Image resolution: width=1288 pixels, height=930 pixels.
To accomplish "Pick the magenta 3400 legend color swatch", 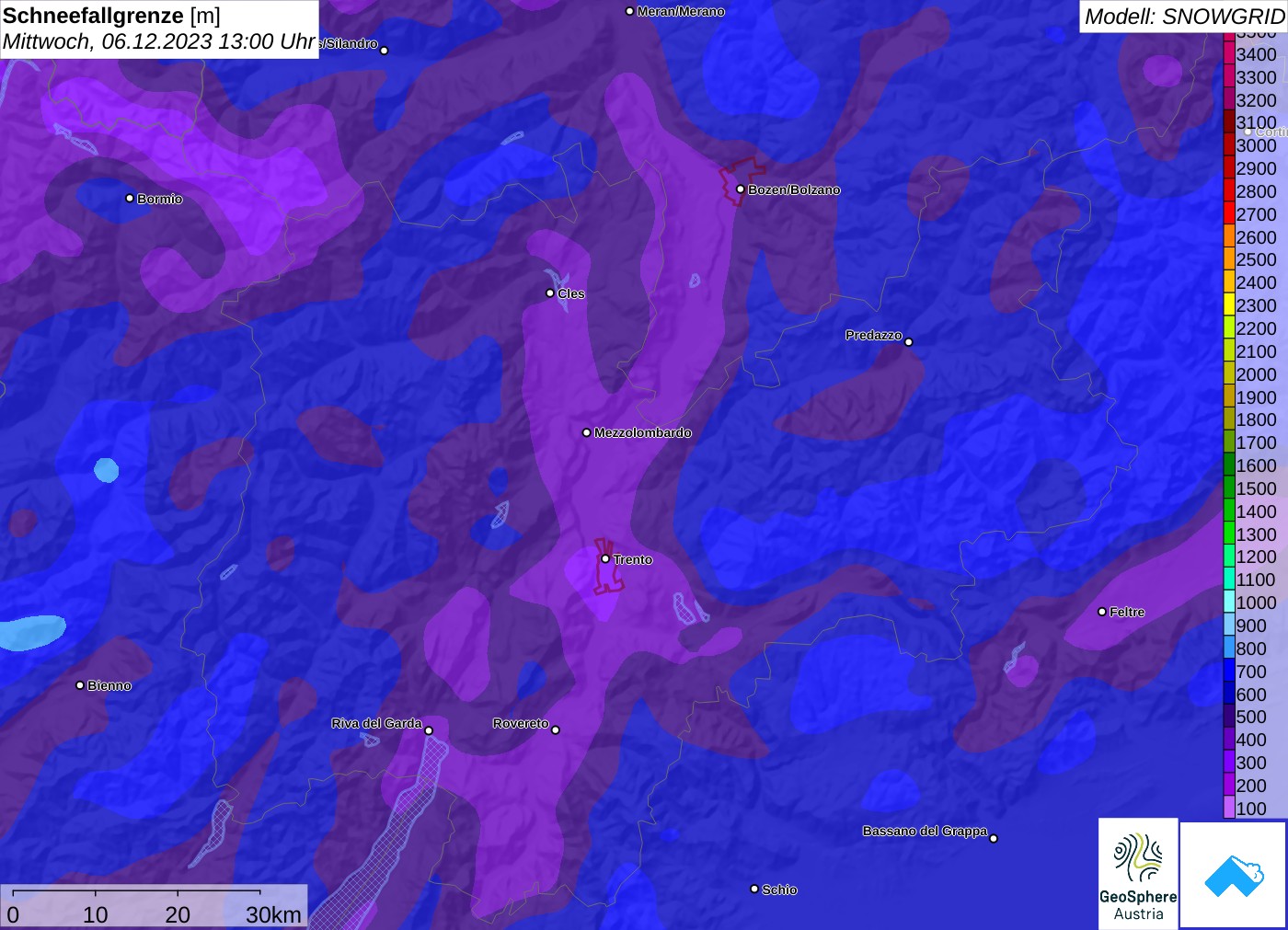I will [1229, 54].
